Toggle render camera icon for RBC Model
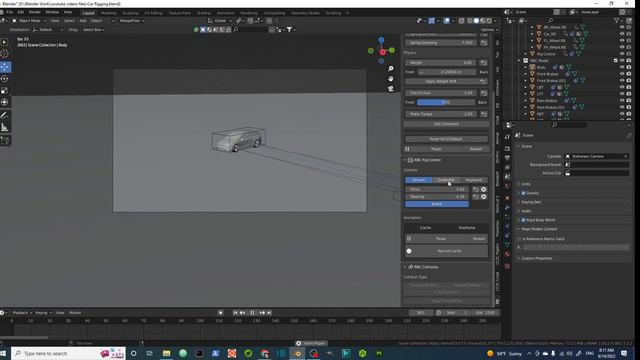 pos(629,60)
